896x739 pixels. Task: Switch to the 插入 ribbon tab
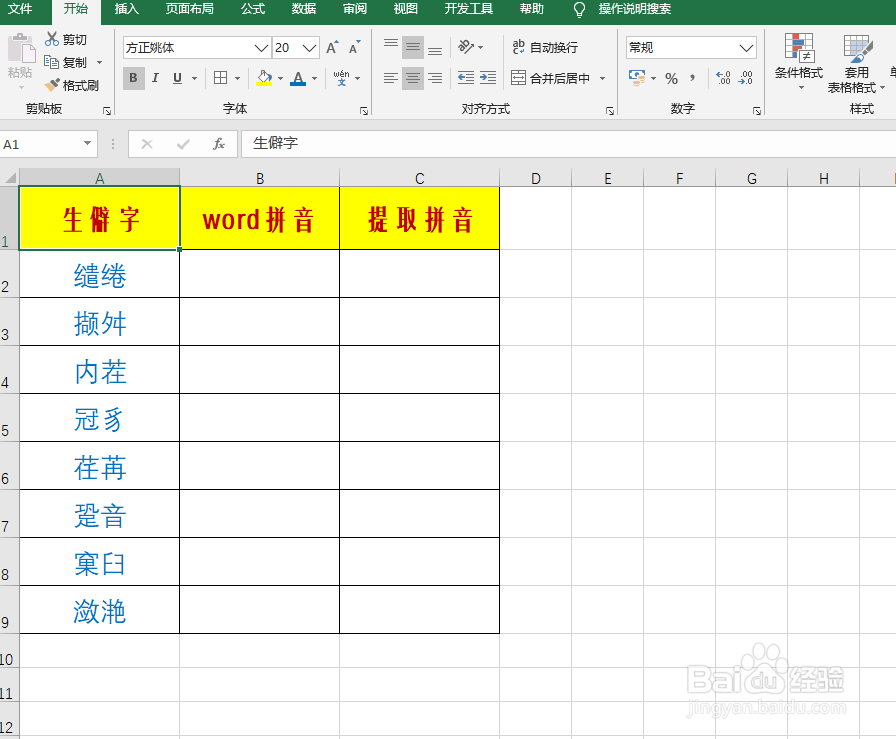pos(128,11)
